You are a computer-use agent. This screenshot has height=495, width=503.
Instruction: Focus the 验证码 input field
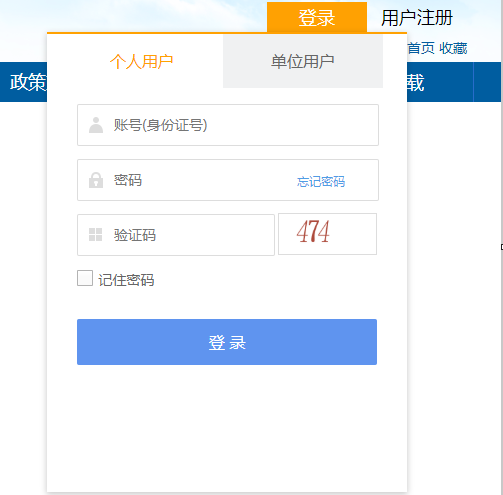tap(176, 235)
